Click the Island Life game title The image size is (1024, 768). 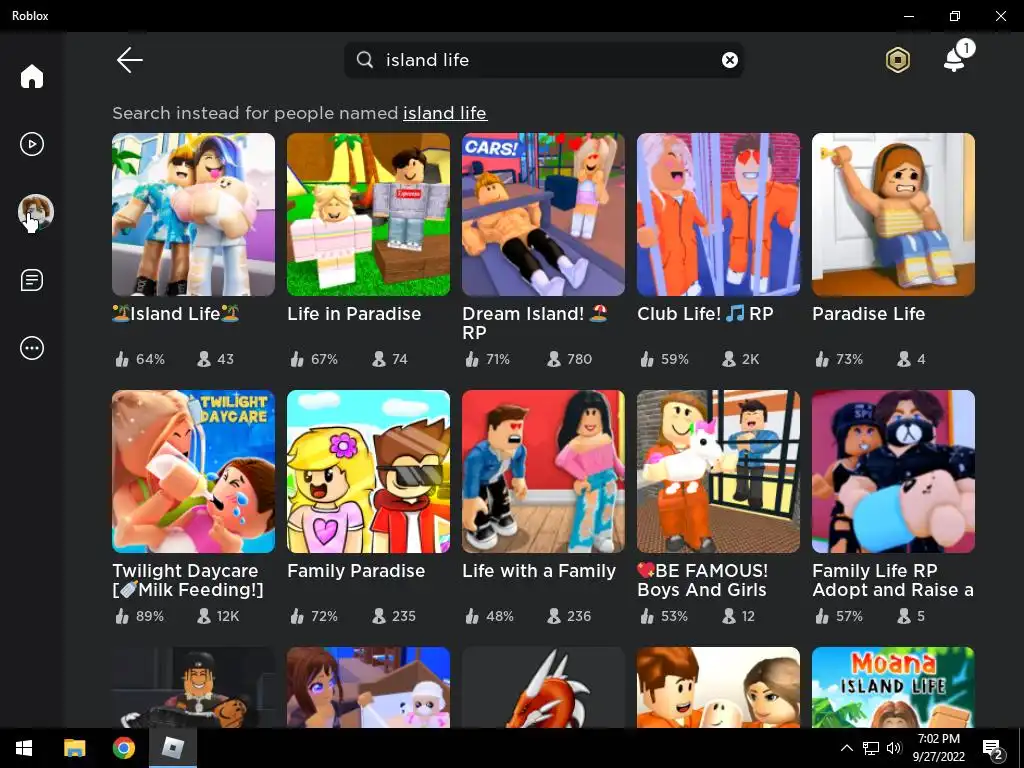[176, 313]
